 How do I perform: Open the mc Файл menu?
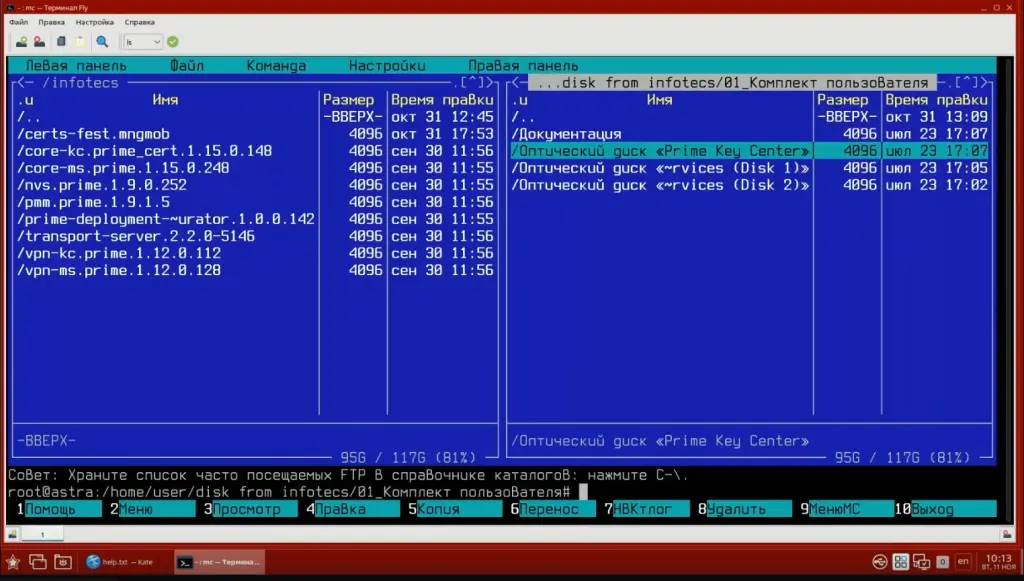click(x=187, y=66)
